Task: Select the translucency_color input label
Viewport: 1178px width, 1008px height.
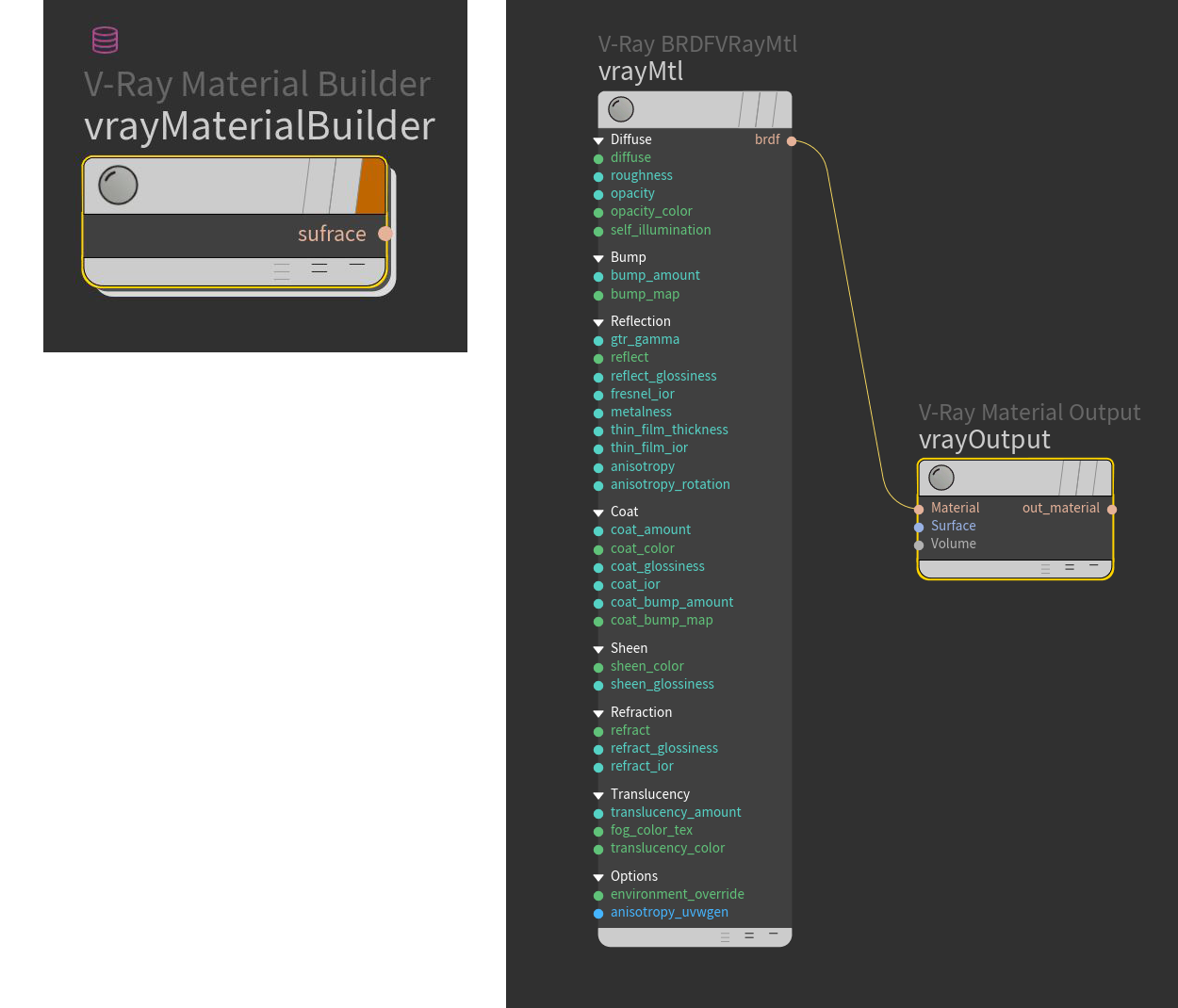Action: pos(667,848)
